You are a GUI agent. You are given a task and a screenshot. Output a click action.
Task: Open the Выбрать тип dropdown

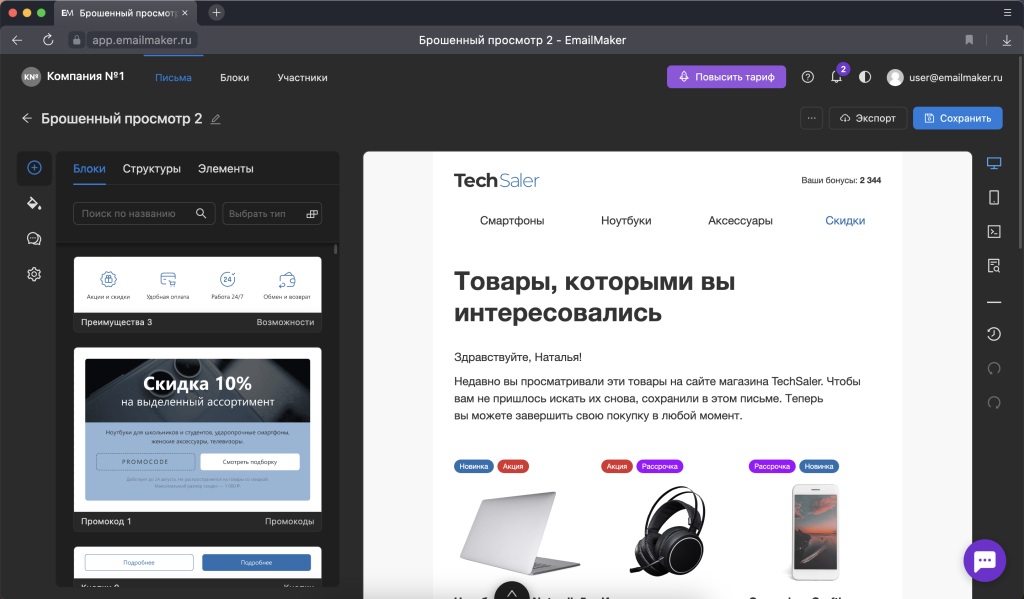click(272, 214)
